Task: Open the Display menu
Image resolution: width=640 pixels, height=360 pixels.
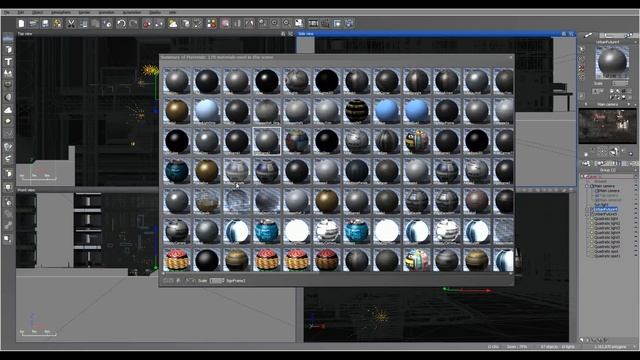Action: click(155, 13)
